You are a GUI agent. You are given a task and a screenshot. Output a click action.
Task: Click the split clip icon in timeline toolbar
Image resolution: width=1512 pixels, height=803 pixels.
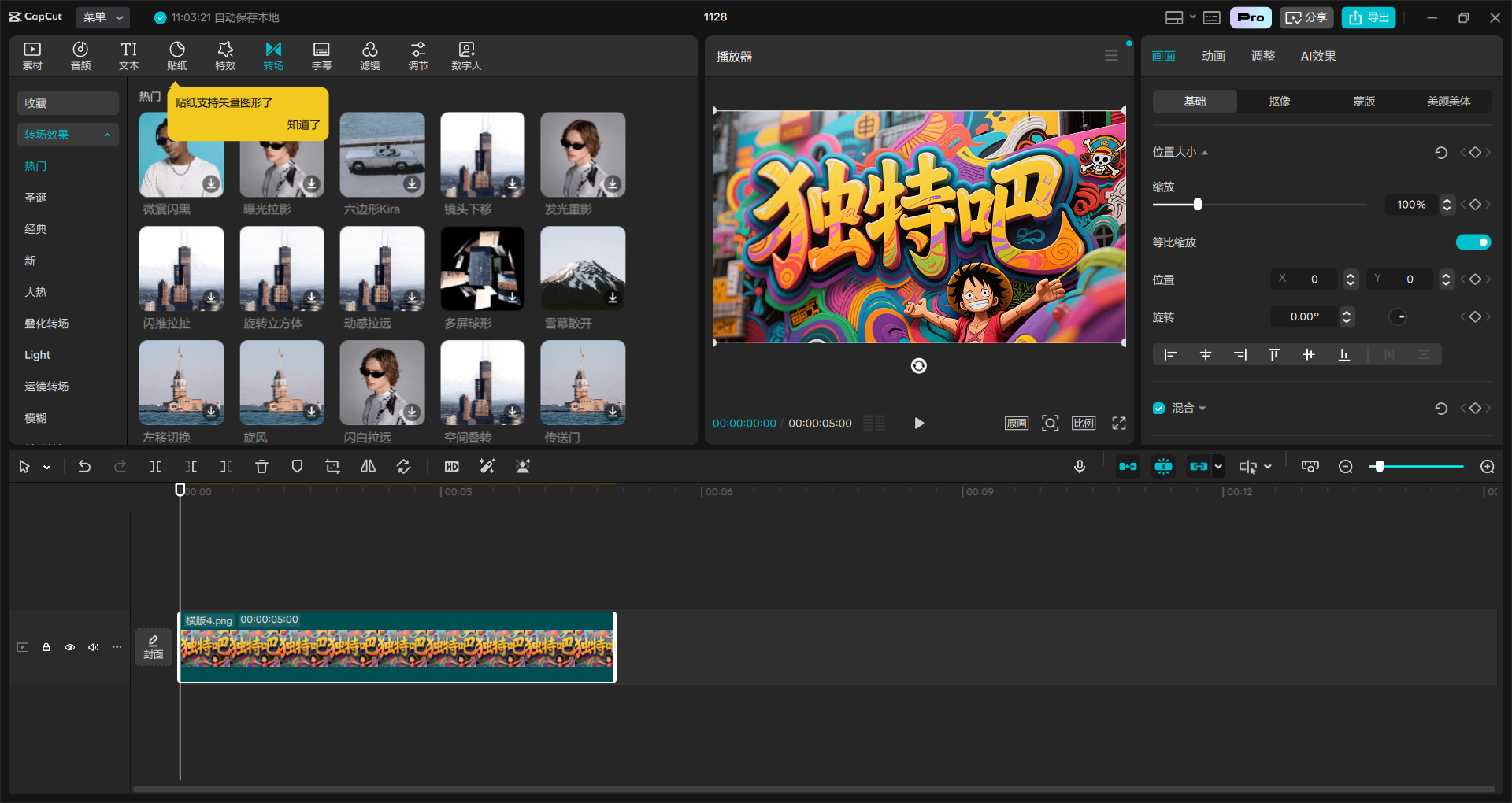[155, 466]
